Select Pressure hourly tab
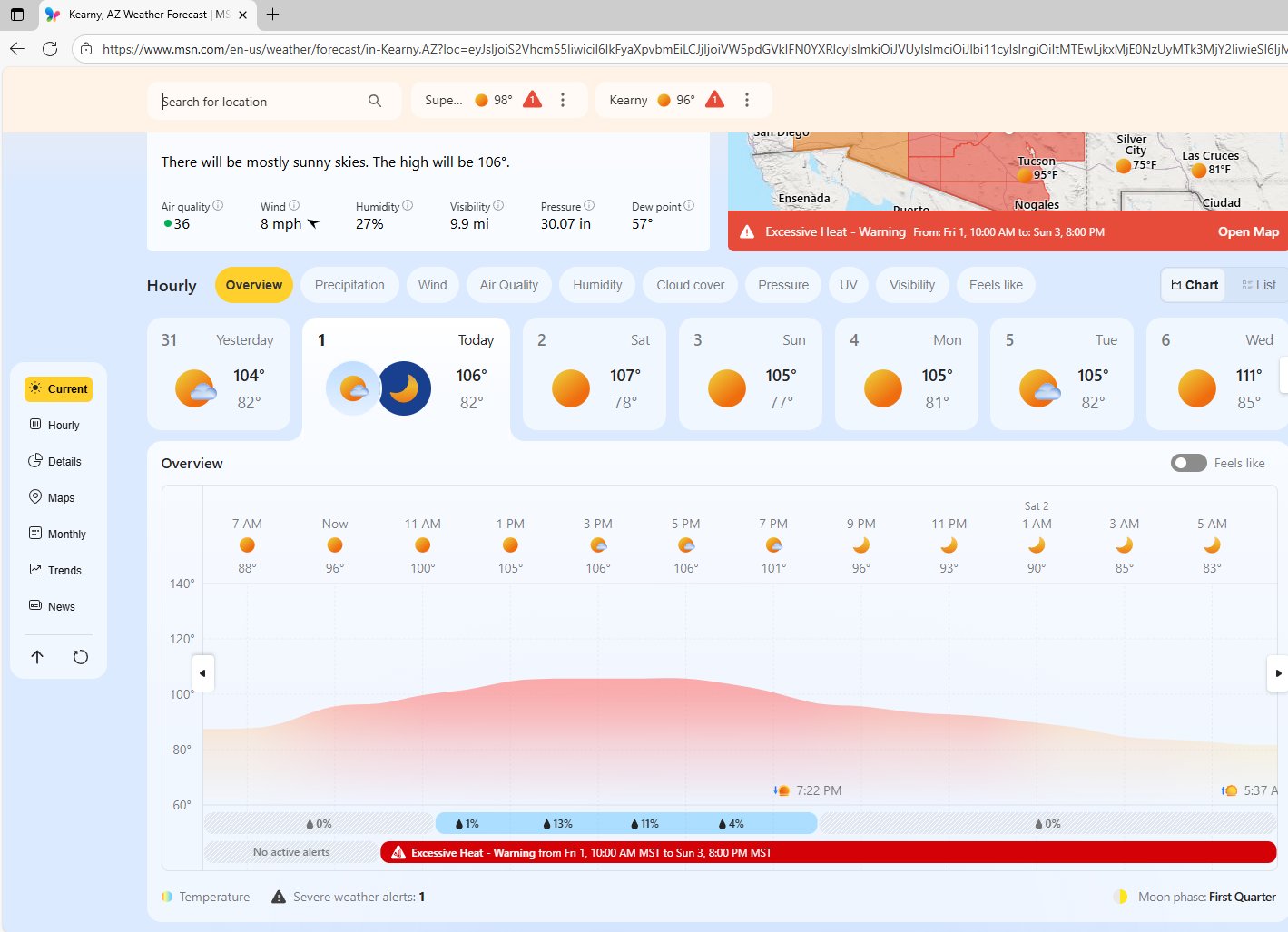Screen dimensions: 1288x932 click(x=783, y=285)
